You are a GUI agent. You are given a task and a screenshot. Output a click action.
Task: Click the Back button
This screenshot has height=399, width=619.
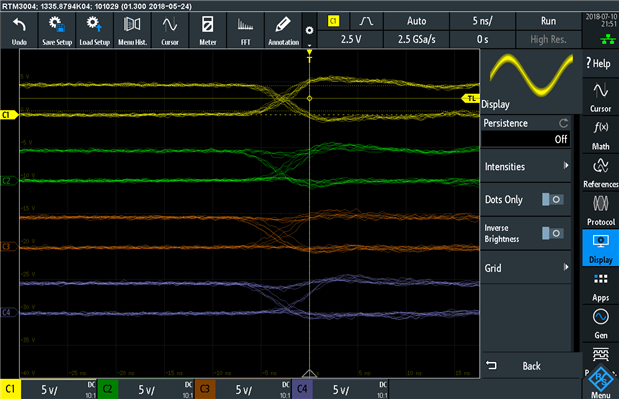click(531, 366)
